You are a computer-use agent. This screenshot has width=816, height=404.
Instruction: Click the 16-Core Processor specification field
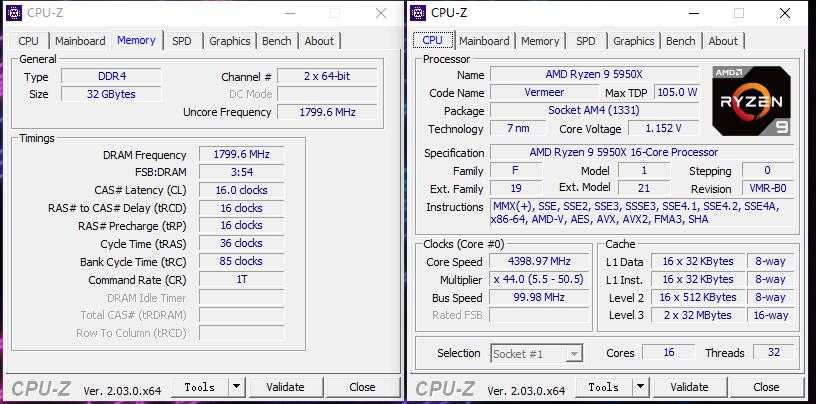(x=642, y=153)
